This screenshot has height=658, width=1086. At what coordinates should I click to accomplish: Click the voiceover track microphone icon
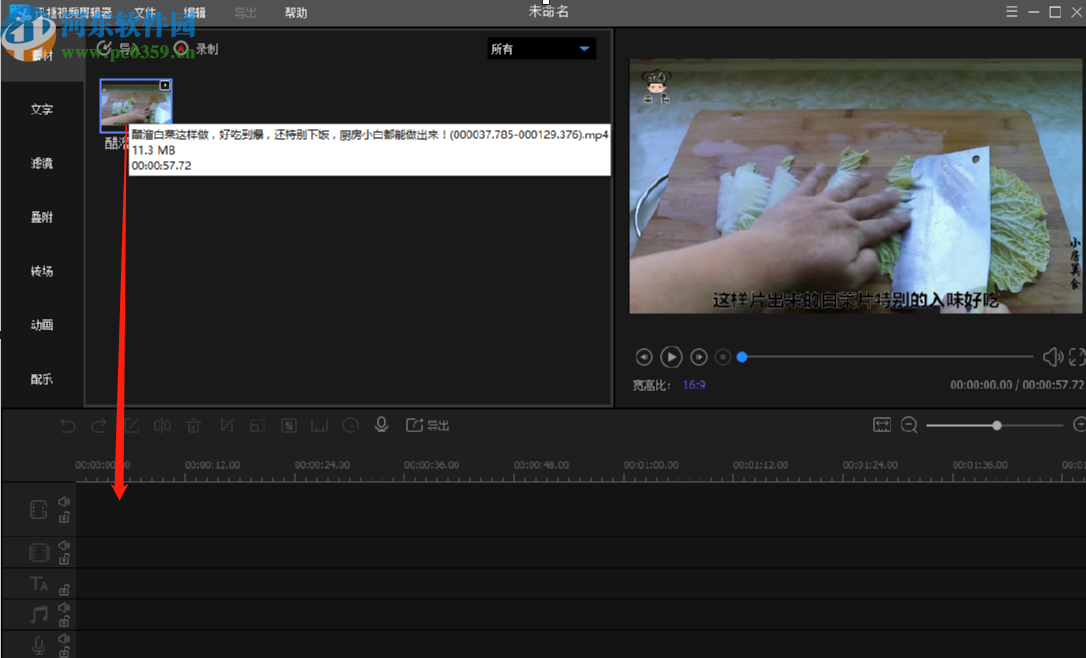pos(39,646)
